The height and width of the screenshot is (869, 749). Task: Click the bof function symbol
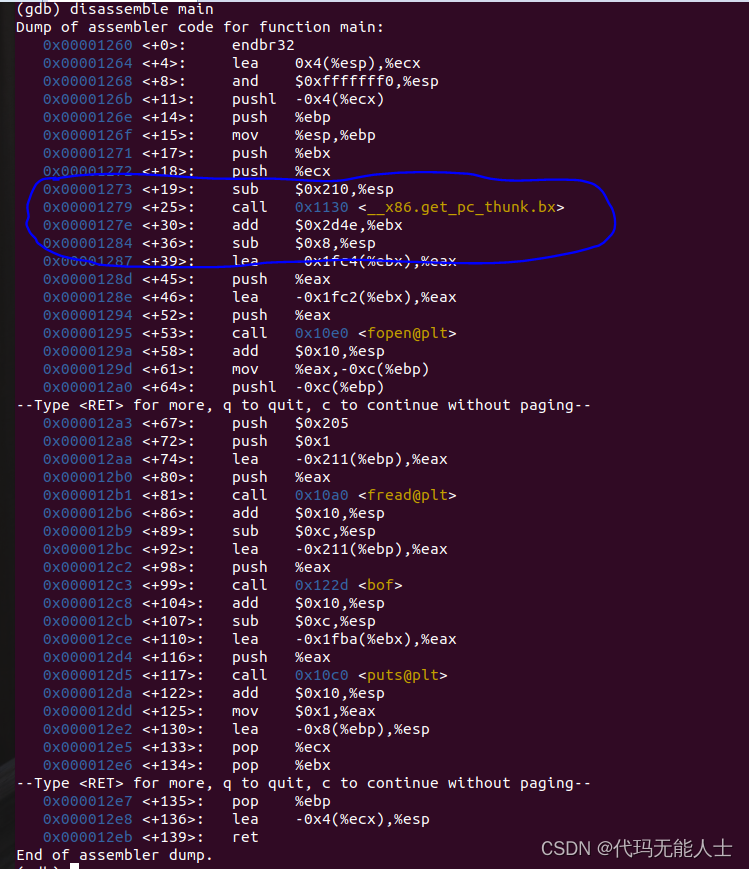380,585
